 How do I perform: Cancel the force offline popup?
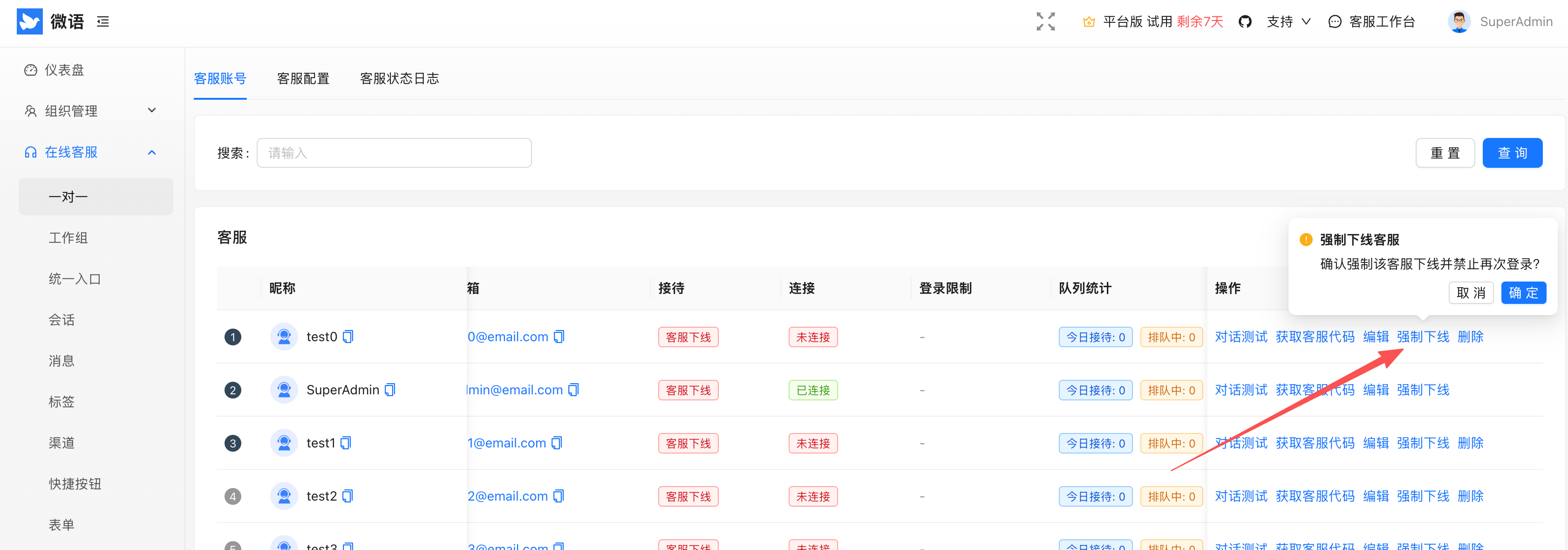1471,293
